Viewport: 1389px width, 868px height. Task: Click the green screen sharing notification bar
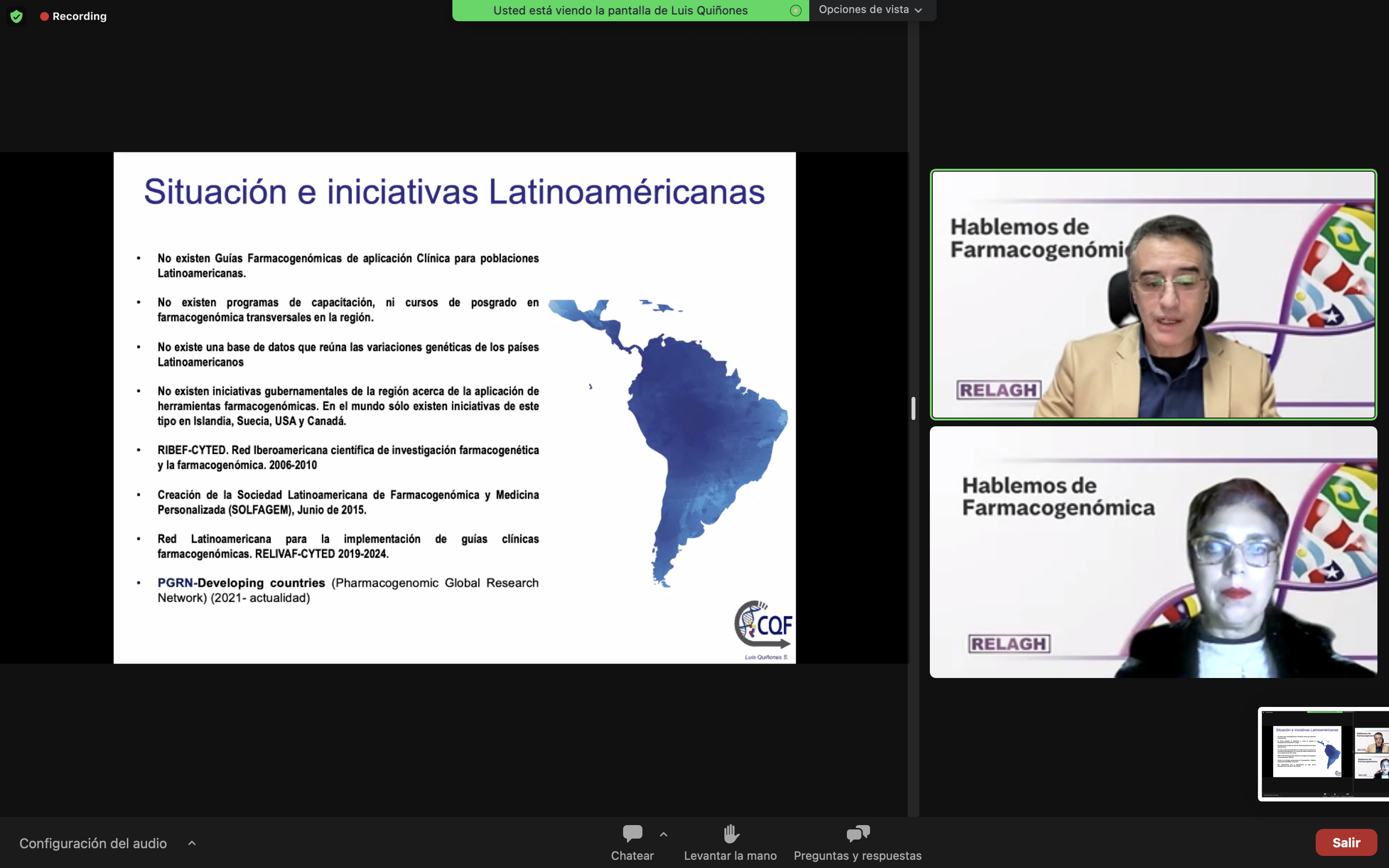(x=620, y=10)
